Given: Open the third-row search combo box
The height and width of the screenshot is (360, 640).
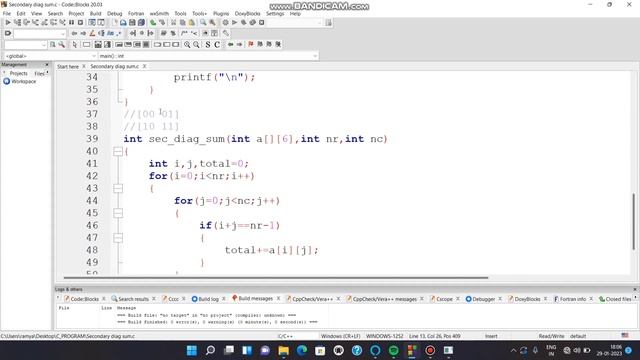Looking at the screenshot, I should pos(25,44).
